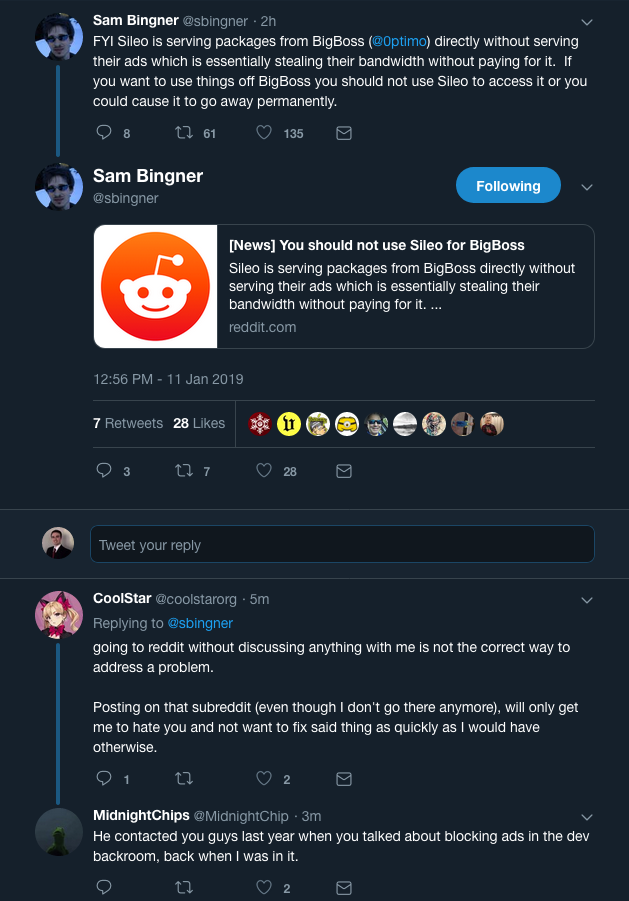Open the Reddit link card preview
The image size is (629, 901).
pos(344,286)
